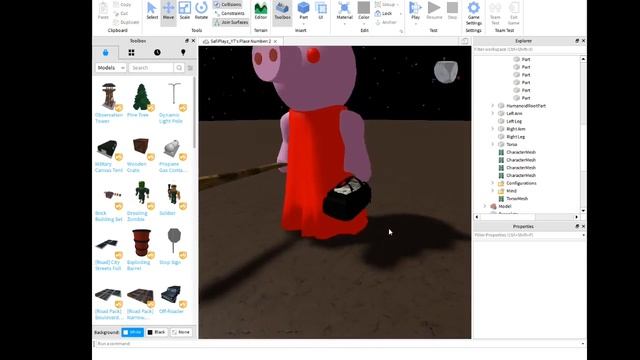Expand Torso node in Explorer

493,144
